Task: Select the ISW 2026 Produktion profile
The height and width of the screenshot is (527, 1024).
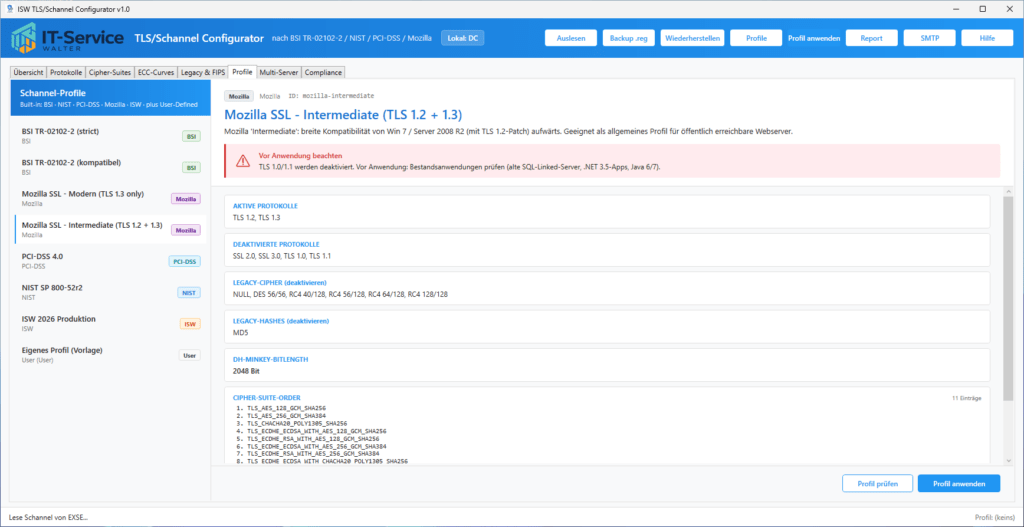Action: coord(110,323)
